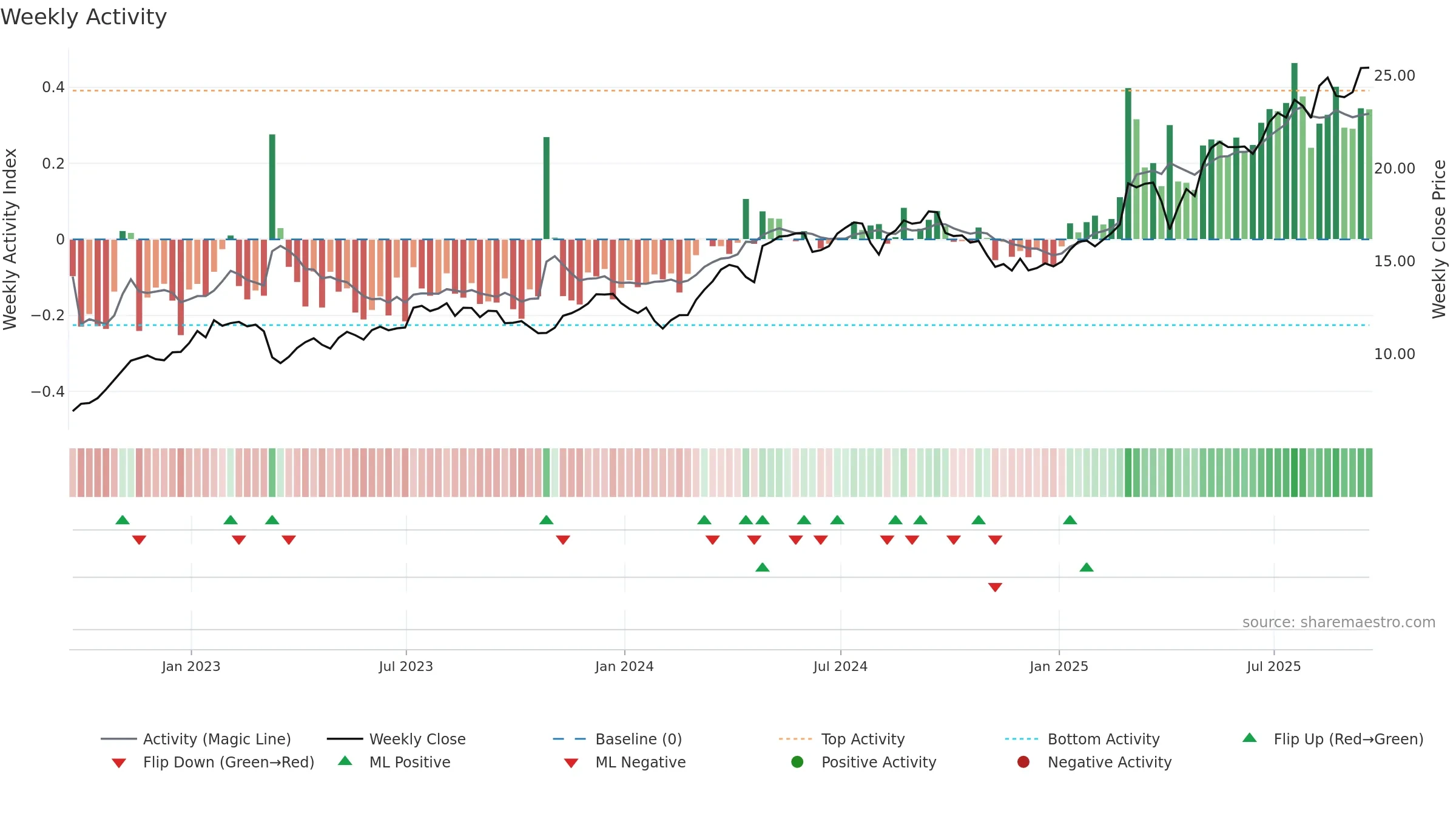Image resolution: width=1456 pixels, height=819 pixels.
Task: Click the 0.2 tick on the activity axis
Action: (53, 163)
